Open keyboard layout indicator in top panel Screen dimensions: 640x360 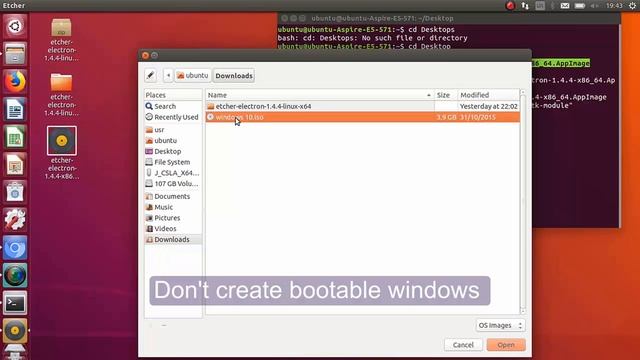(x=540, y=6)
